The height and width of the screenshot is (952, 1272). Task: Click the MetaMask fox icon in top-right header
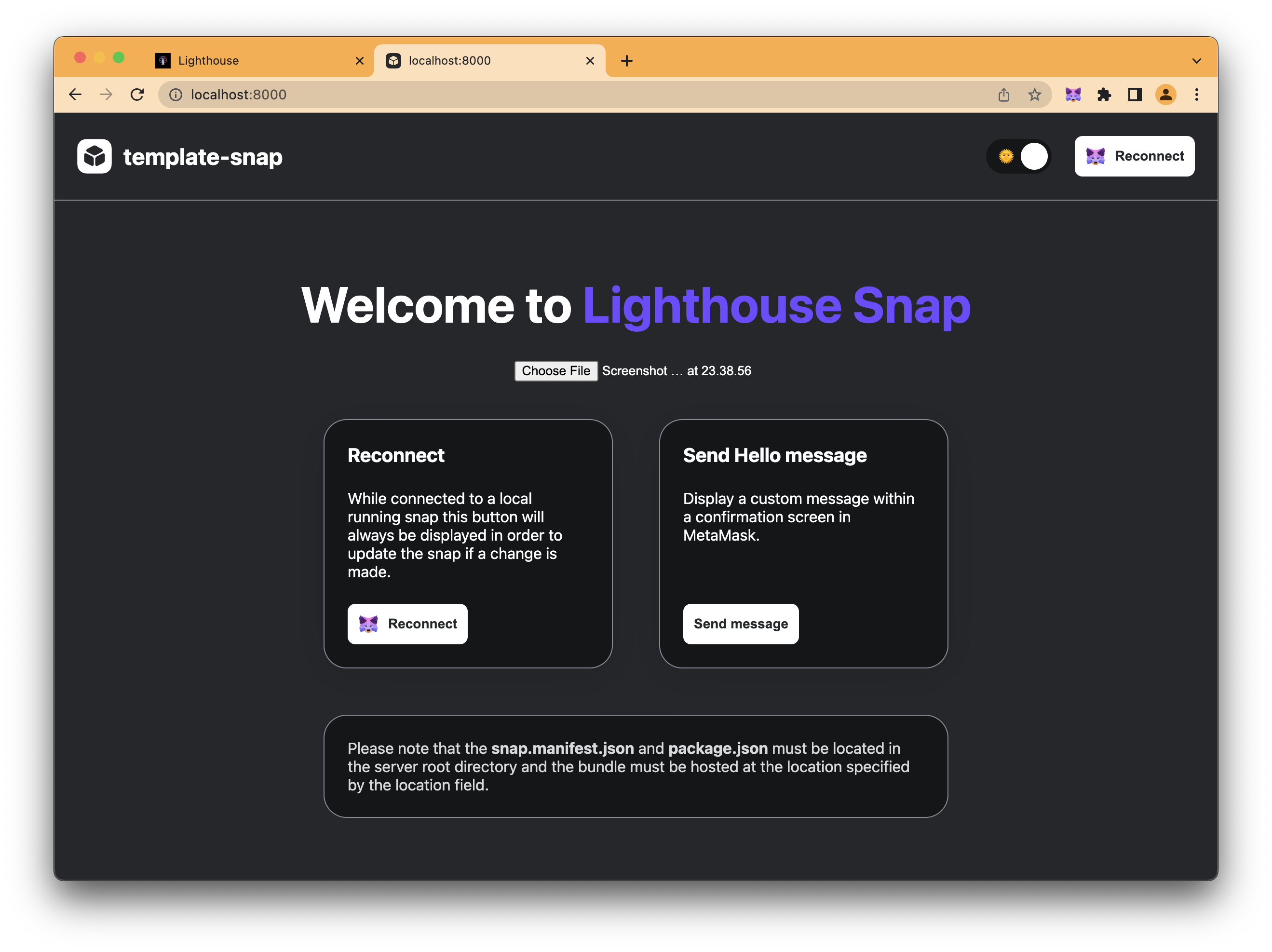[1097, 156]
